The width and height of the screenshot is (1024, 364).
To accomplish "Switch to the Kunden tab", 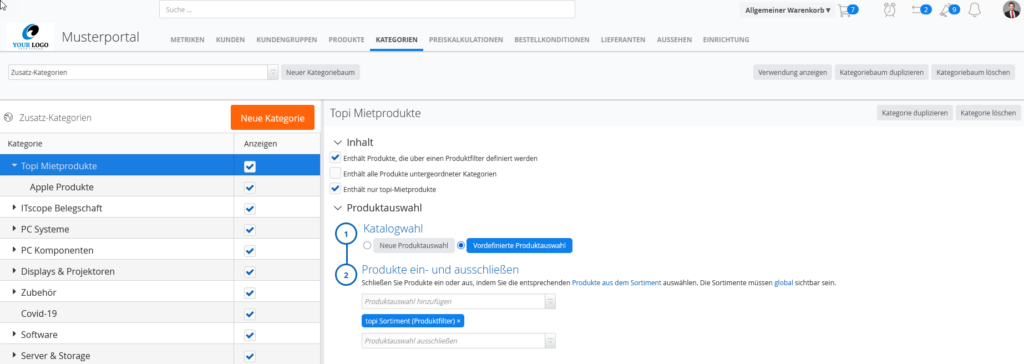I will (231, 40).
